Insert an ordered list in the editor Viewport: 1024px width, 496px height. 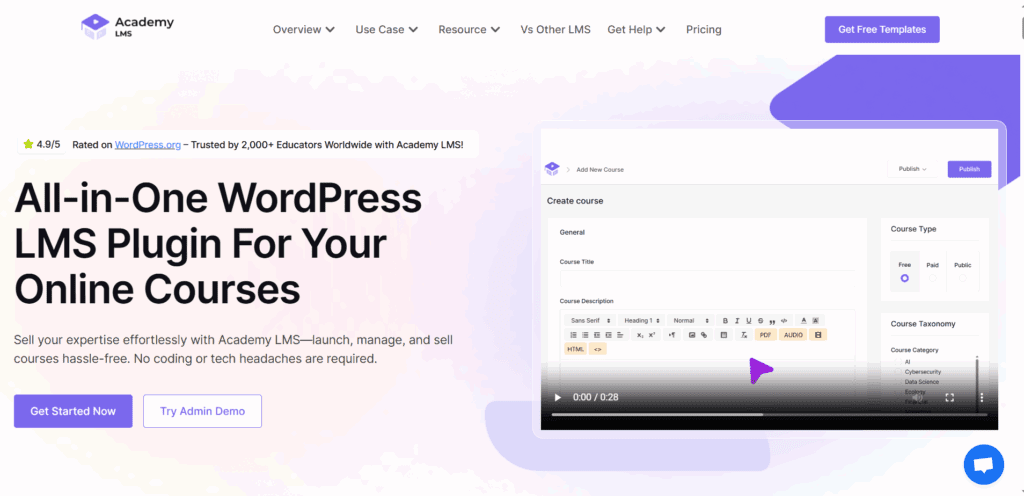pyautogui.click(x=573, y=335)
